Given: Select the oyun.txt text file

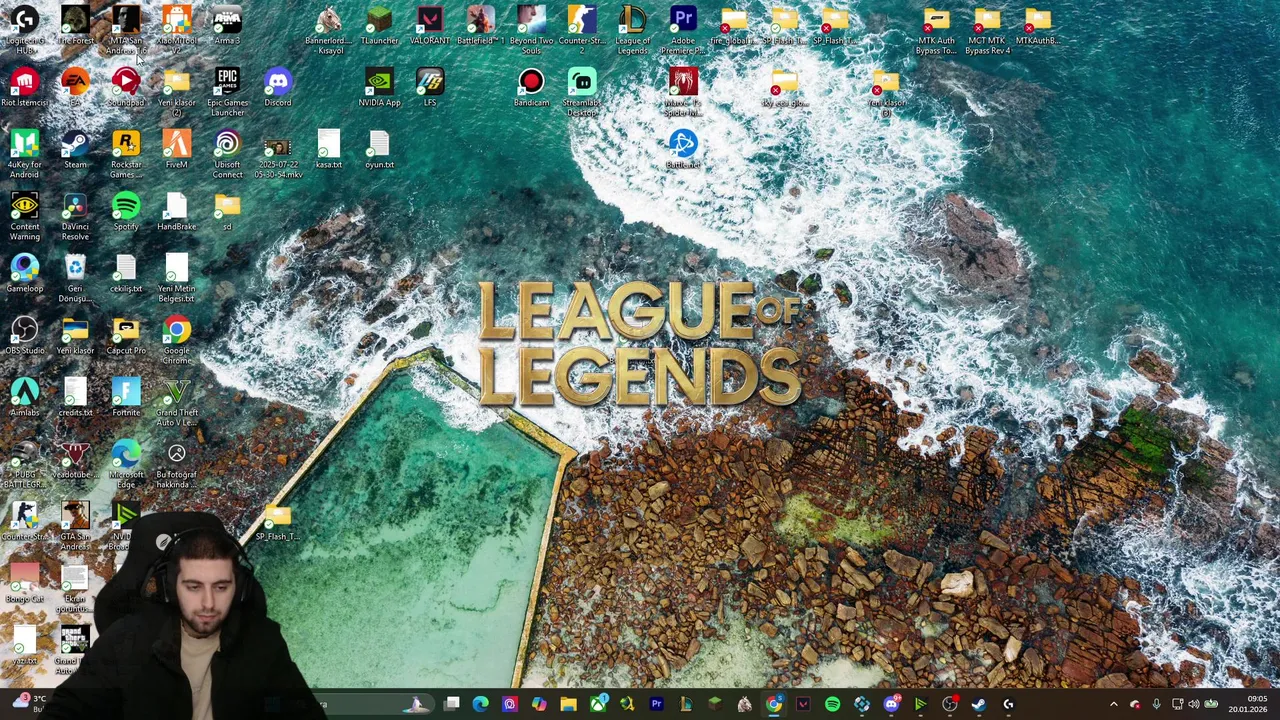Looking at the screenshot, I should pos(379,150).
